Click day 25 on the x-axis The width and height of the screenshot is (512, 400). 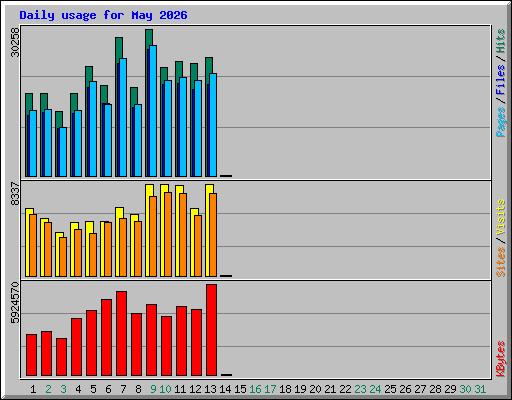(x=390, y=389)
